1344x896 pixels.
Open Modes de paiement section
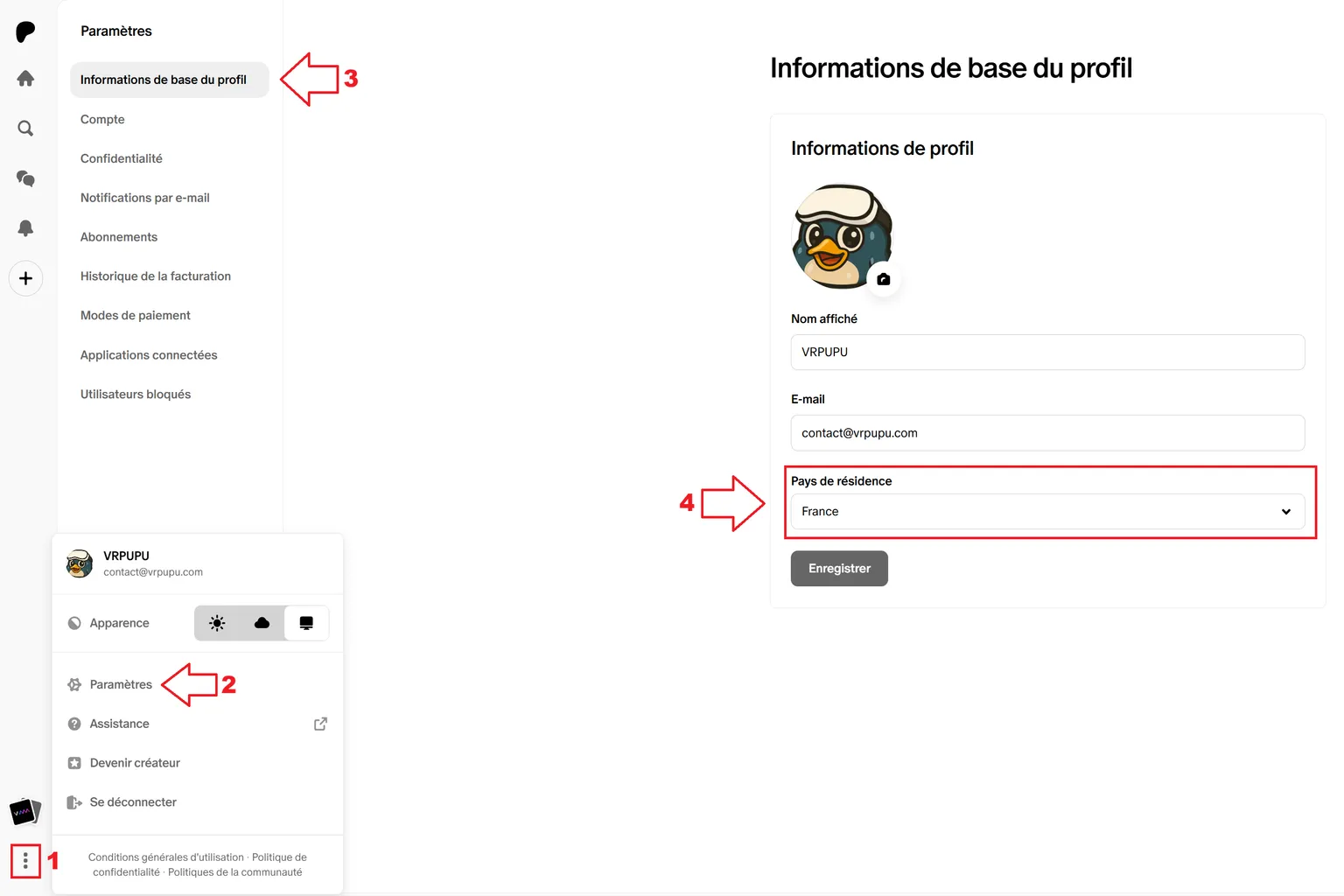point(136,316)
